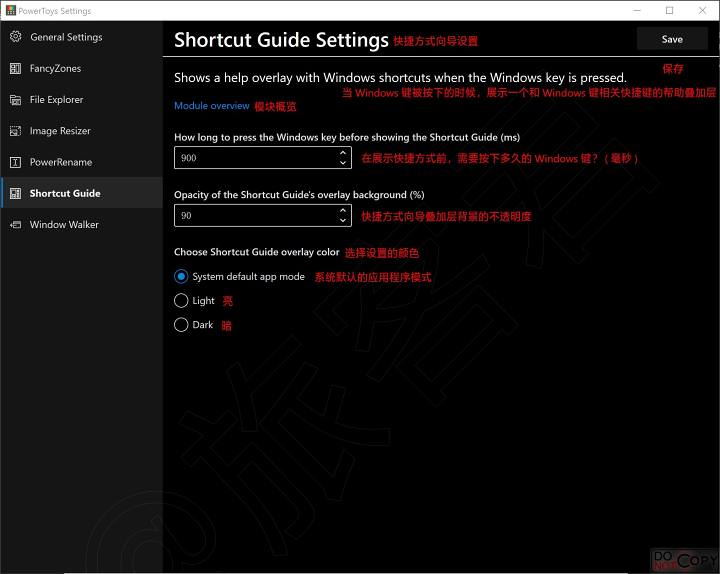The image size is (720, 574).
Task: Go to File Explorer settings
Action: [82, 100]
